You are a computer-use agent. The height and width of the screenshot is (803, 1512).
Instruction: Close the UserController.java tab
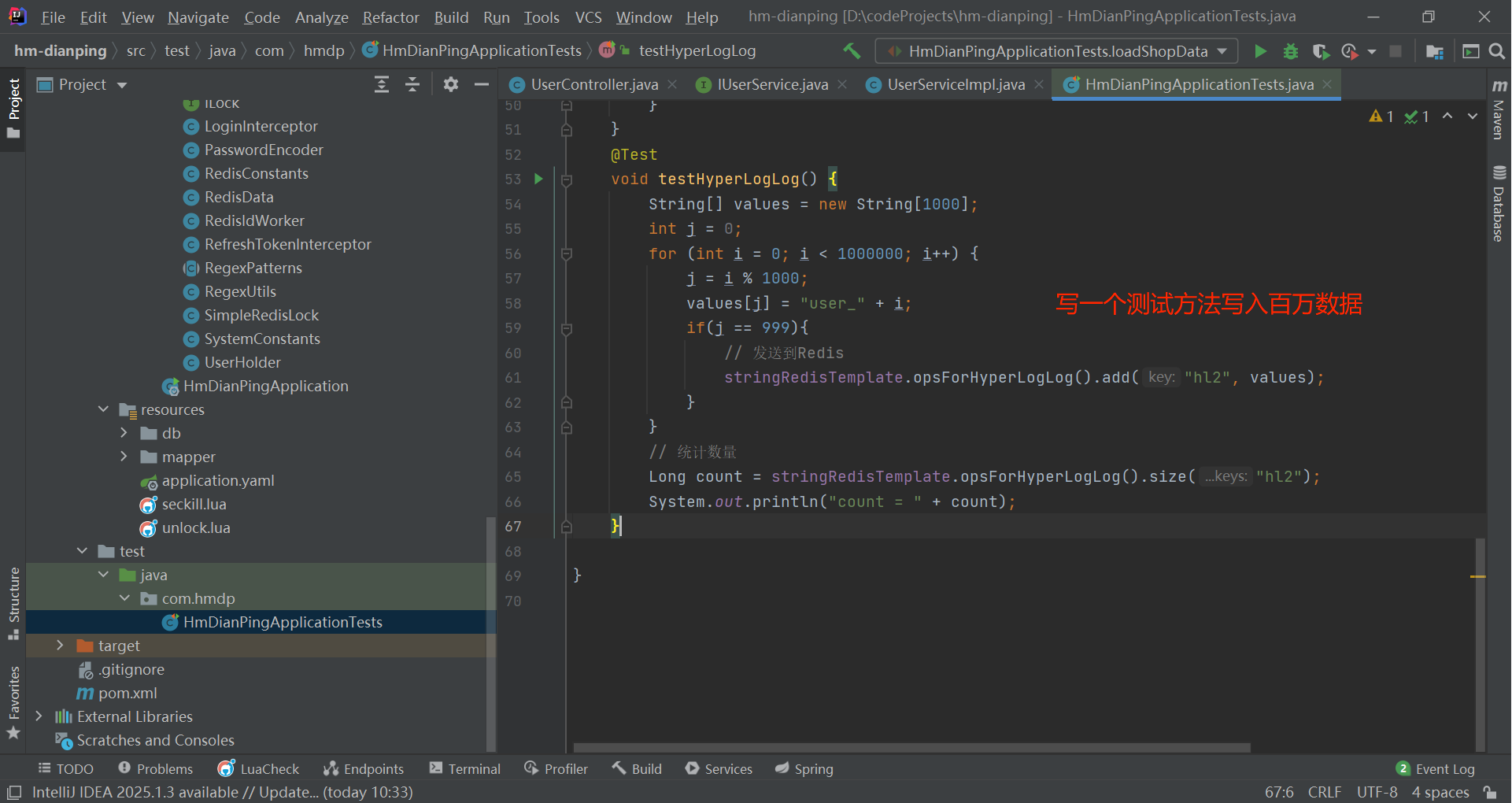coord(672,84)
